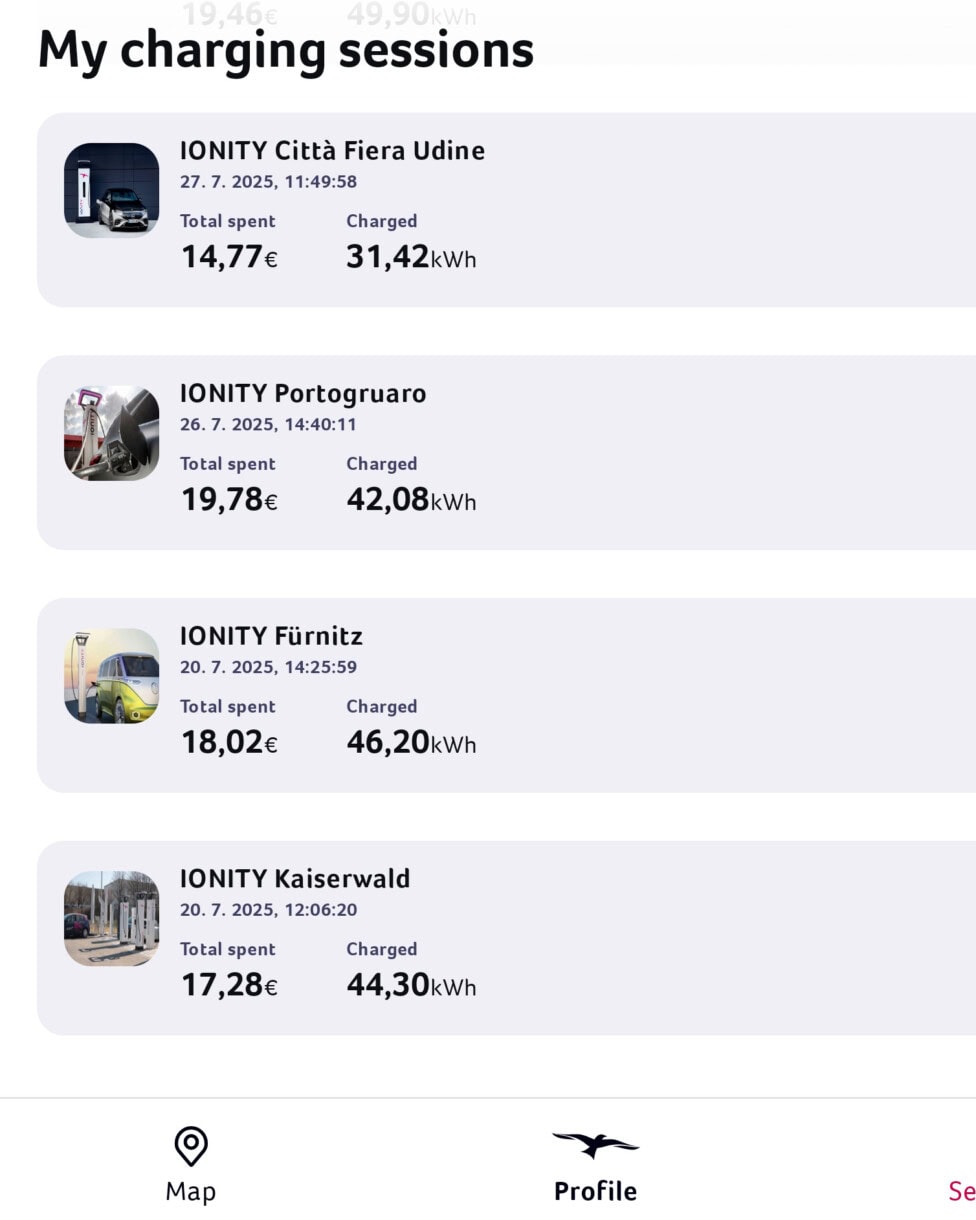Open the IONITY Kaiserwald session title
This screenshot has width=976, height=1220.
click(295, 879)
